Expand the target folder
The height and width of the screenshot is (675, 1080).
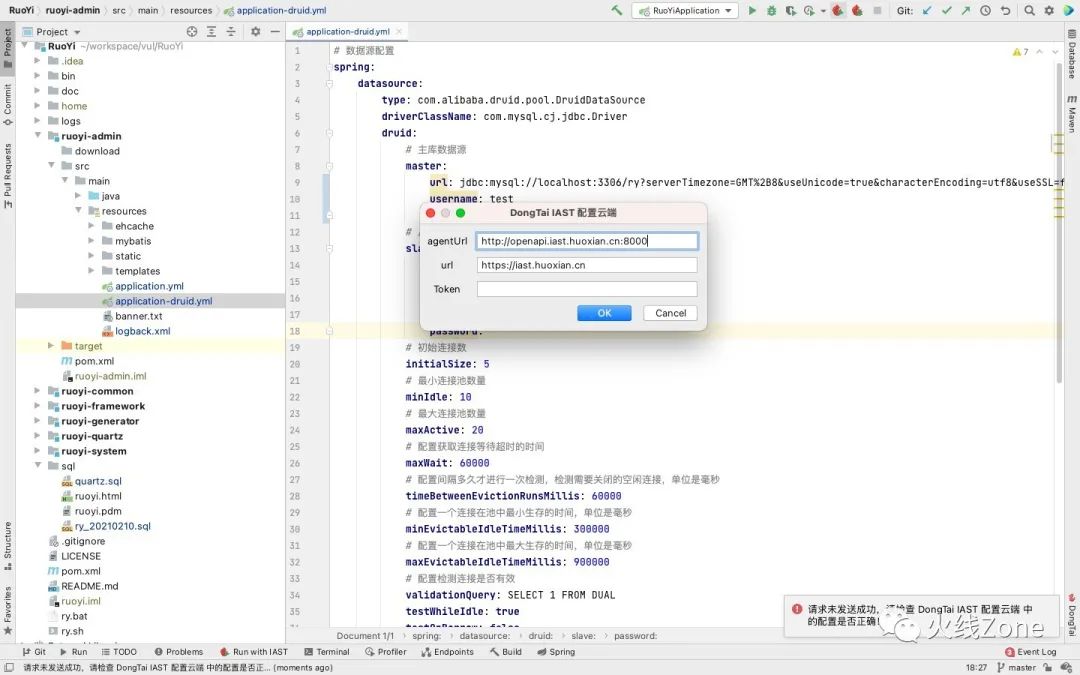tap(51, 346)
